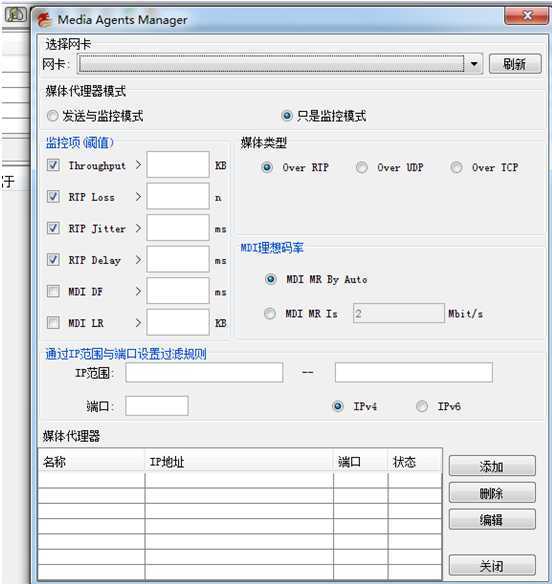Click the 名称 column header
552x584 pixels.
(x=91, y=462)
